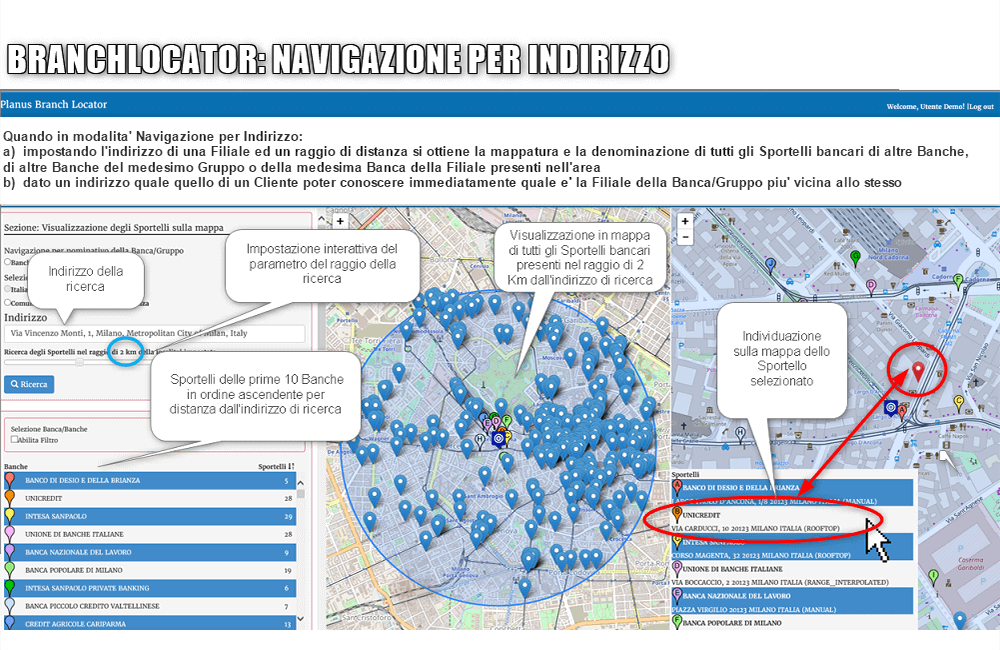Screen dimensions: 1000x650
Task: Zoom in on the right map
Action: (685, 221)
